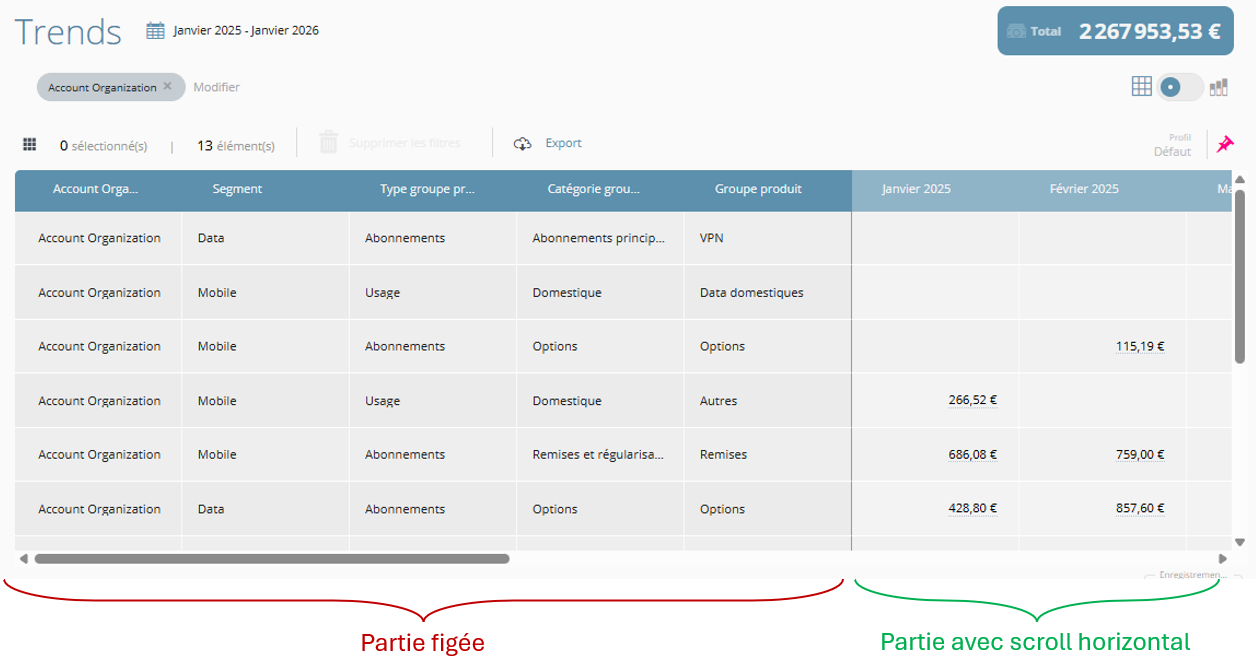Click the trash icon to delete filters

[x=329, y=143]
